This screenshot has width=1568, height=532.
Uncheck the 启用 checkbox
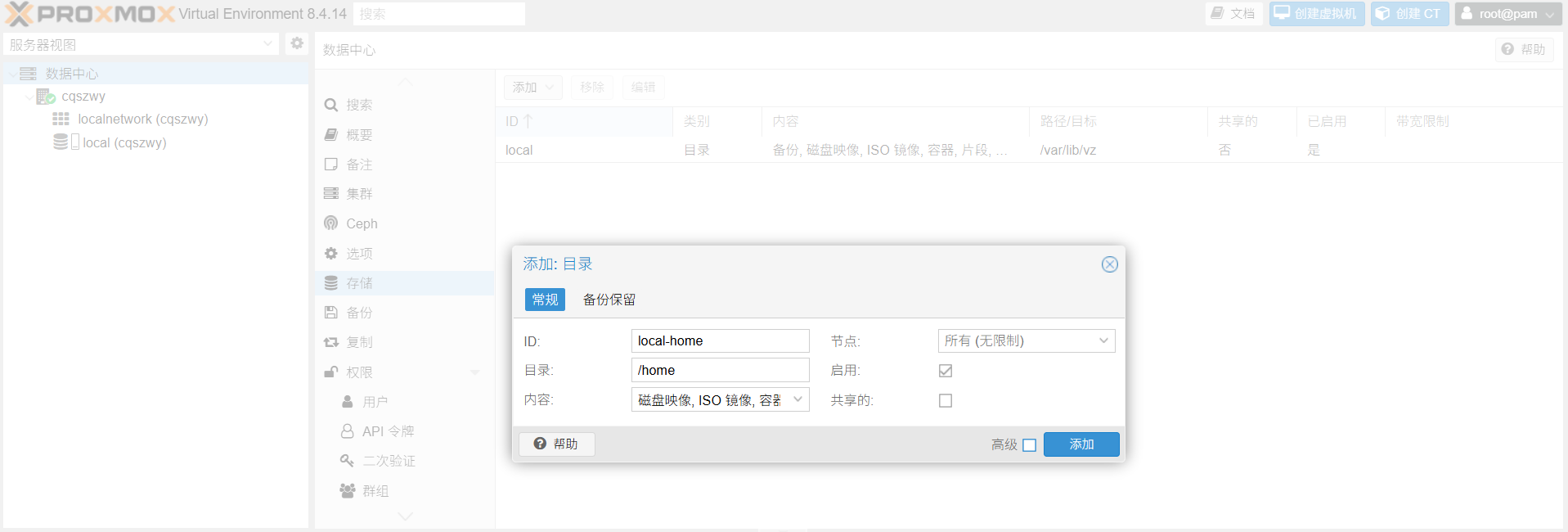pos(946,371)
